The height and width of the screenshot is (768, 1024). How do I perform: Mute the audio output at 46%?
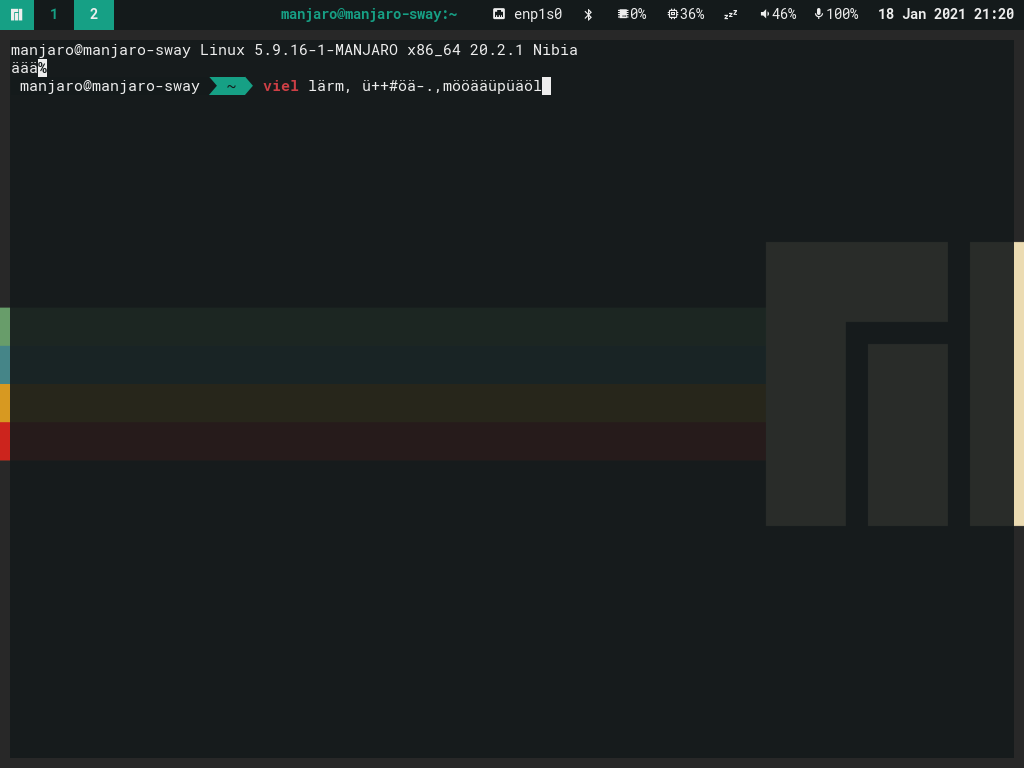(778, 14)
